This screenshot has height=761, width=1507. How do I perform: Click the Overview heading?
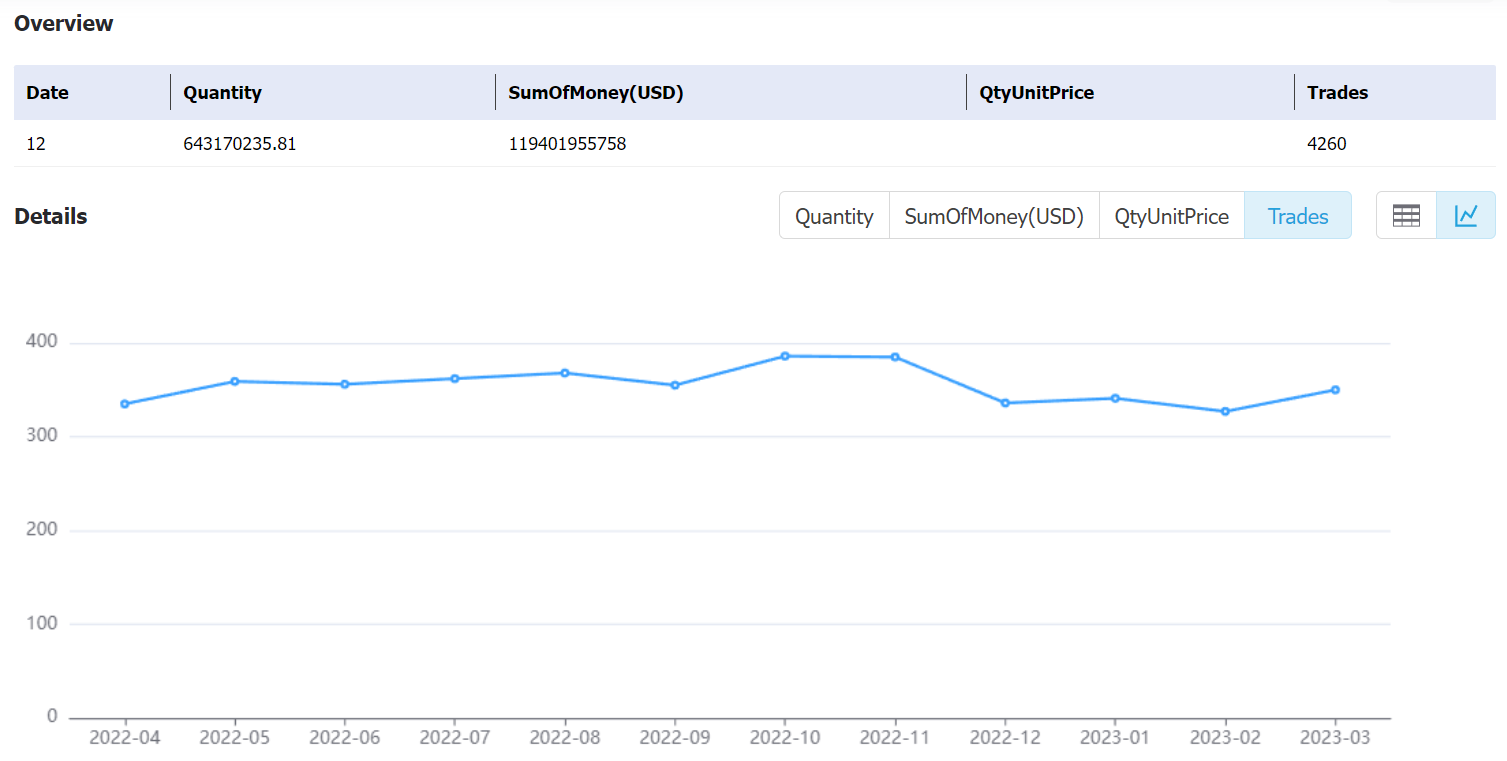tap(64, 23)
